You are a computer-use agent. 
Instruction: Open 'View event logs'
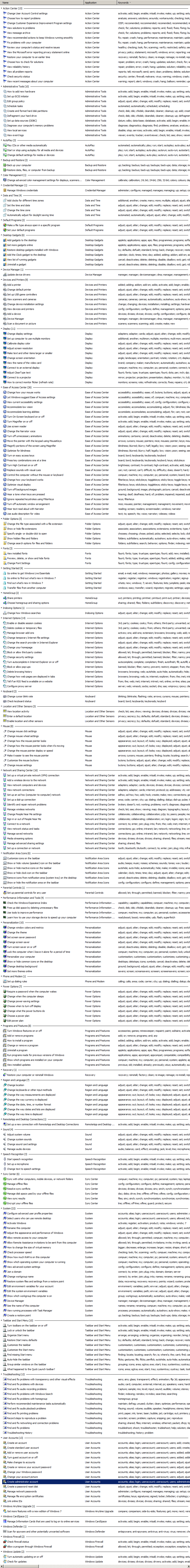point(15,135)
